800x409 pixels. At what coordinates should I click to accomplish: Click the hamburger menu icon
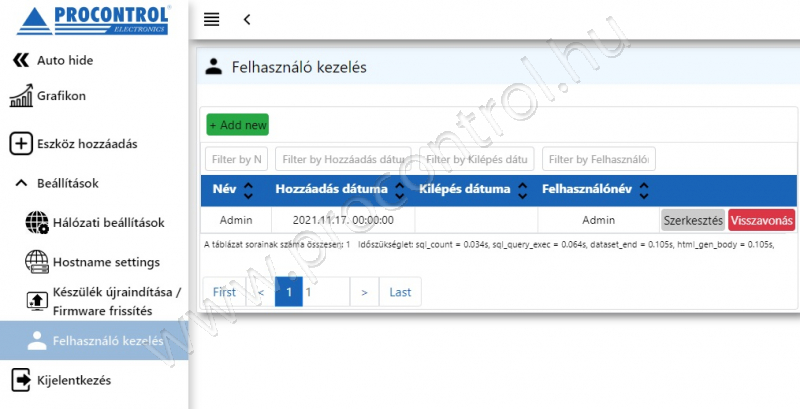coord(211,19)
